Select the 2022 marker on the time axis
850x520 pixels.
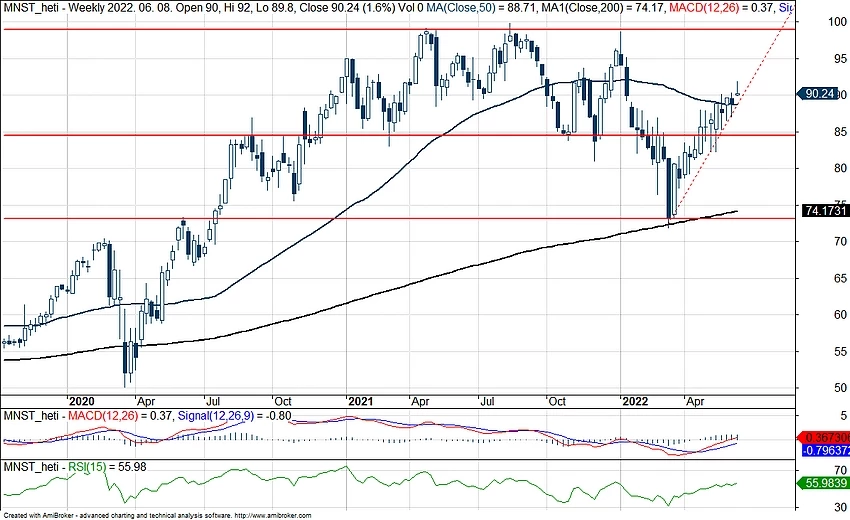(635, 396)
